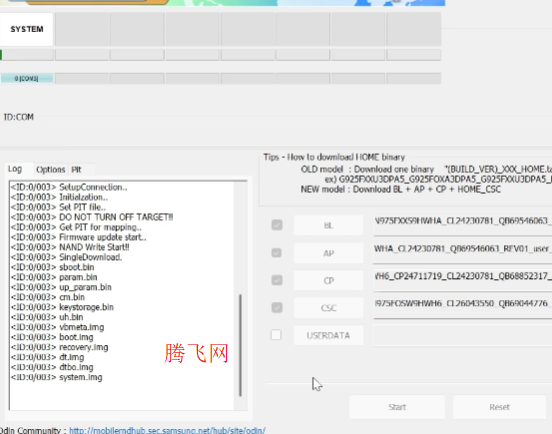
Task: Select the 'dtbo.img' log line
Action: [x=52, y=367]
